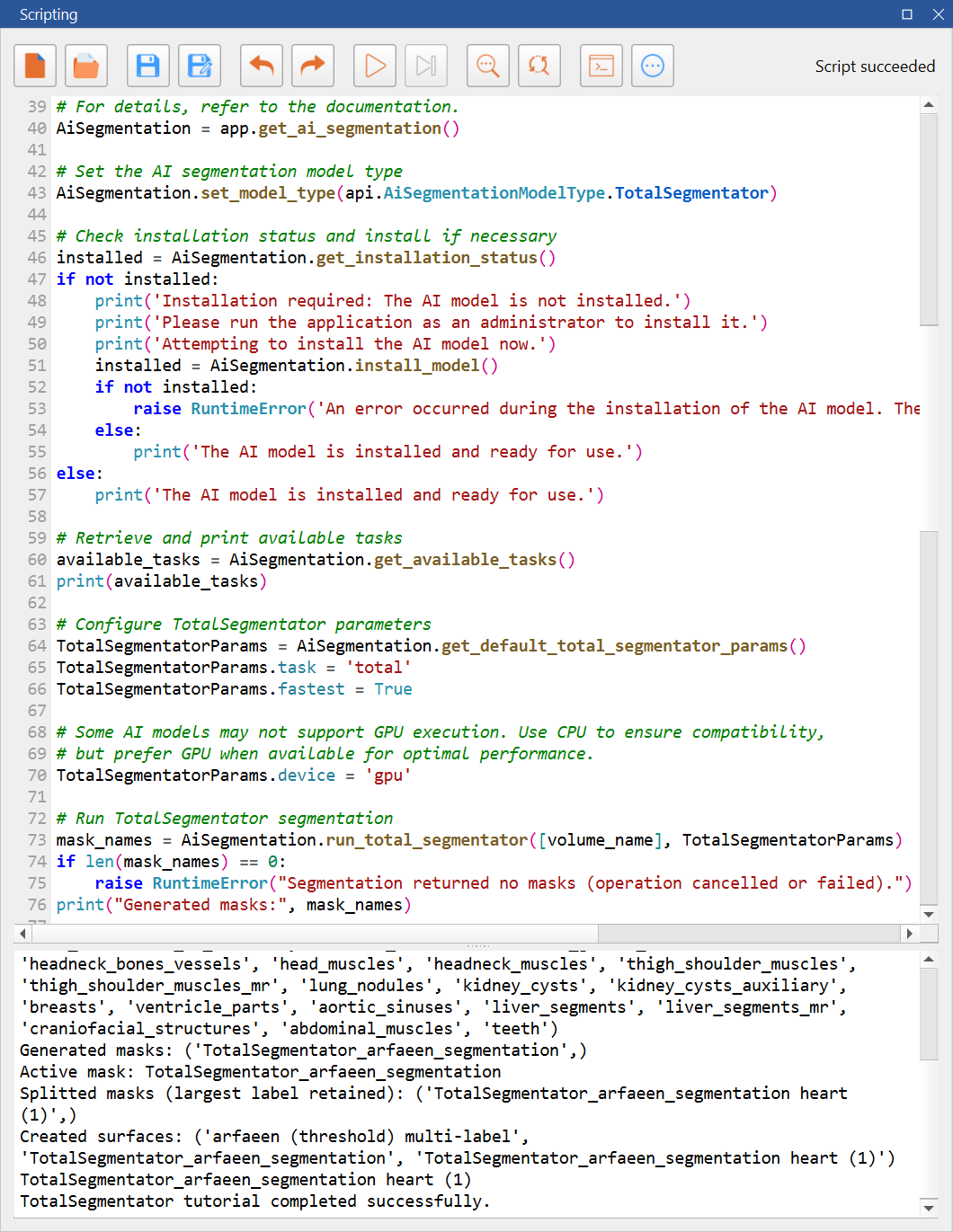
Task: Redo the last undone edit
Action: tap(312, 65)
